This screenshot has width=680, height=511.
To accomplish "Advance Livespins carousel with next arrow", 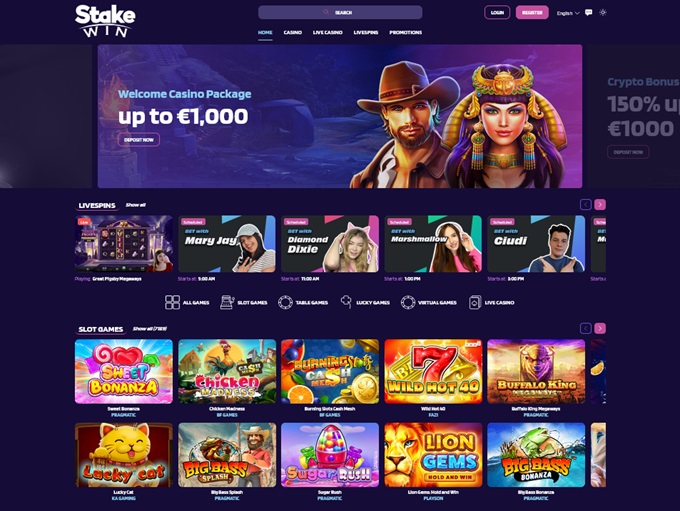I will tap(600, 204).
